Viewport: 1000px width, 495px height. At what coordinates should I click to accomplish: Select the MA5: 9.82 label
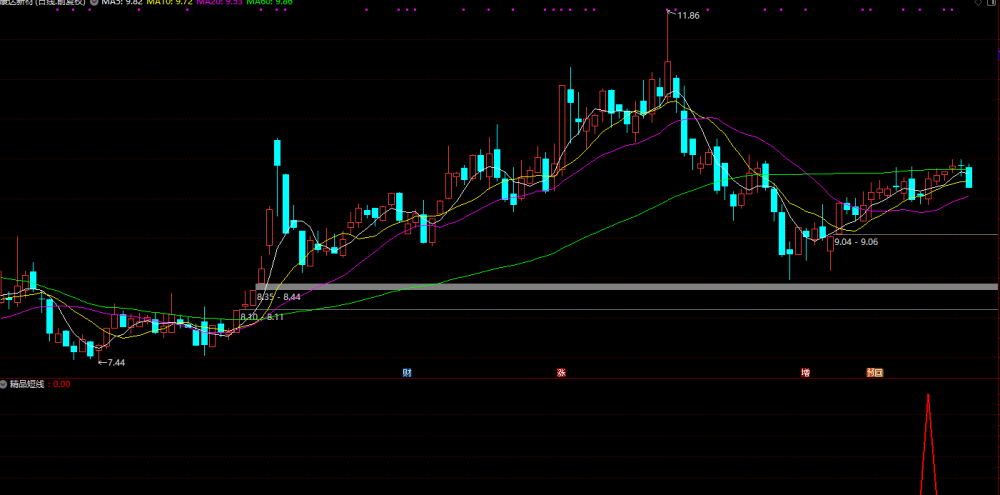(x=122, y=3)
